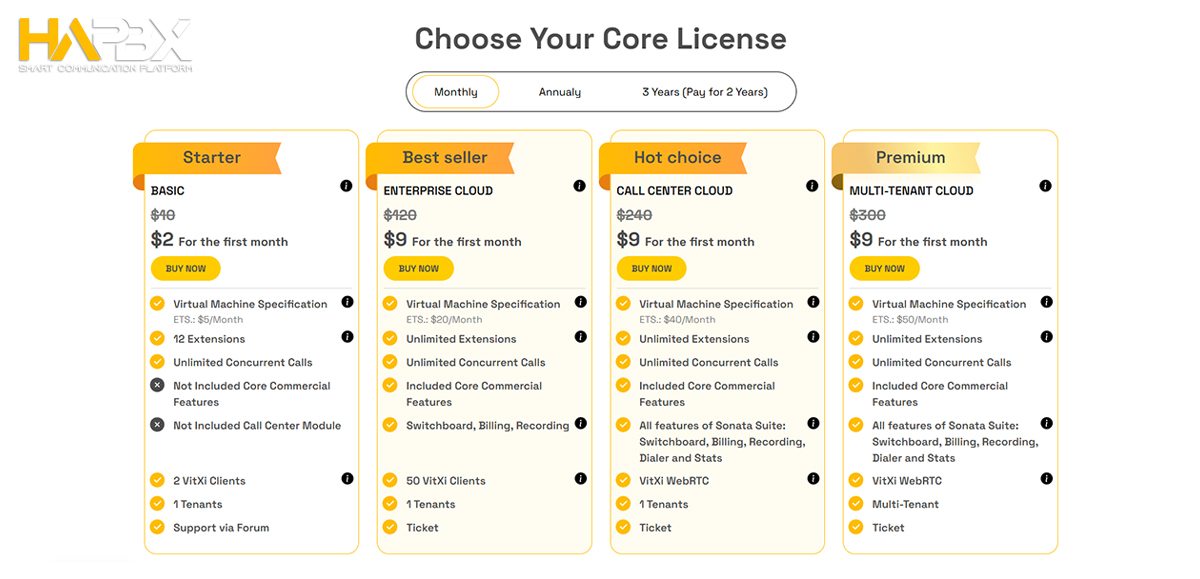This screenshot has height=579, width=1200.
Task: Click the struck-through $120 price
Action: [400, 215]
